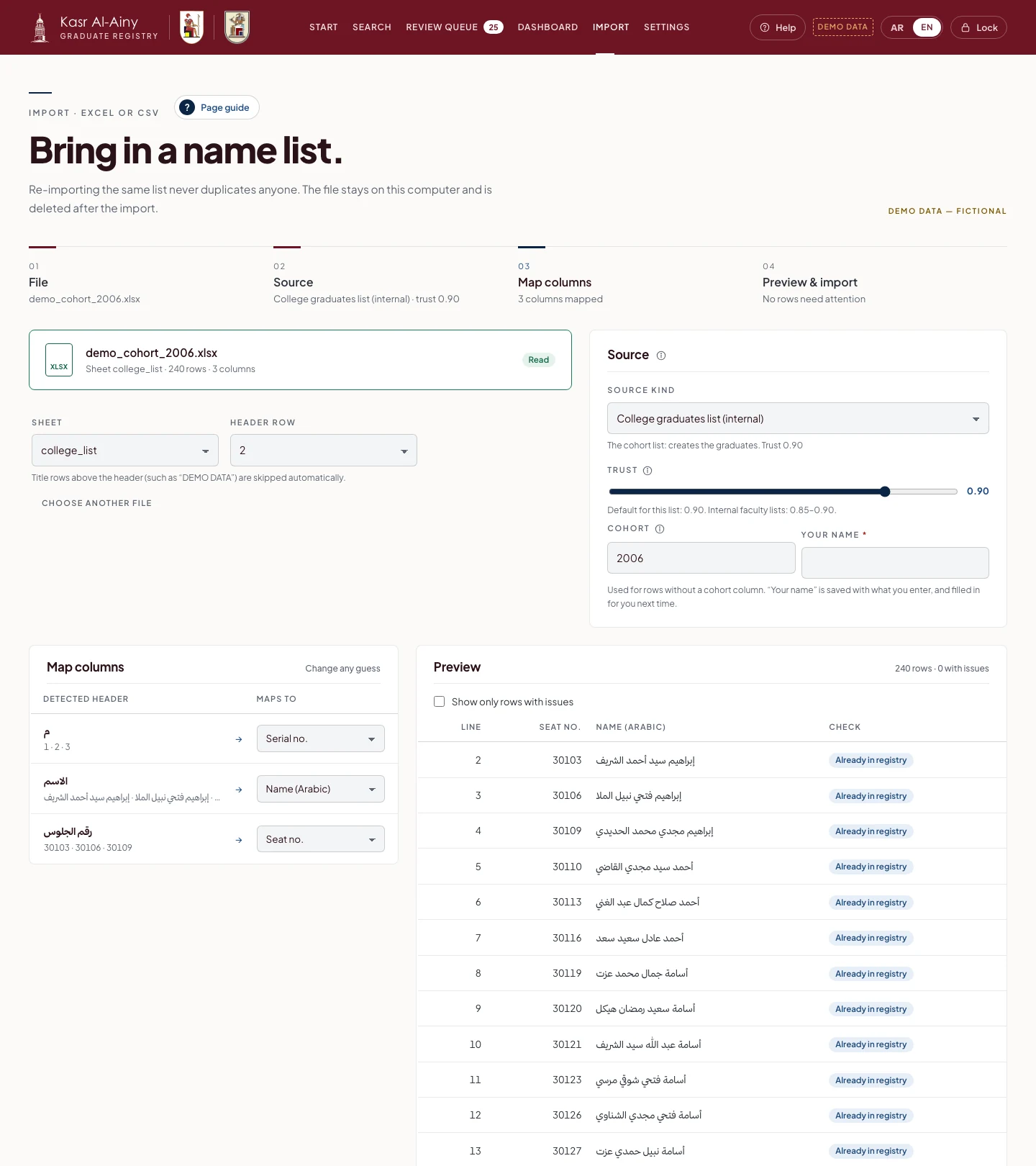1036x1166 pixels.
Task: Click the arrow icon in the رقم الجلوس mapping row
Action: pos(239,840)
